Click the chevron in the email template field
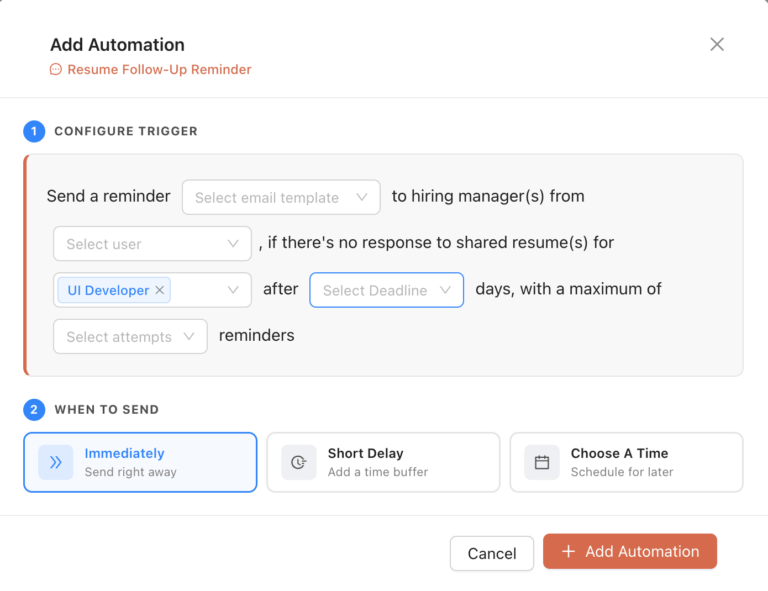Image resolution: width=768 pixels, height=591 pixels. click(361, 197)
